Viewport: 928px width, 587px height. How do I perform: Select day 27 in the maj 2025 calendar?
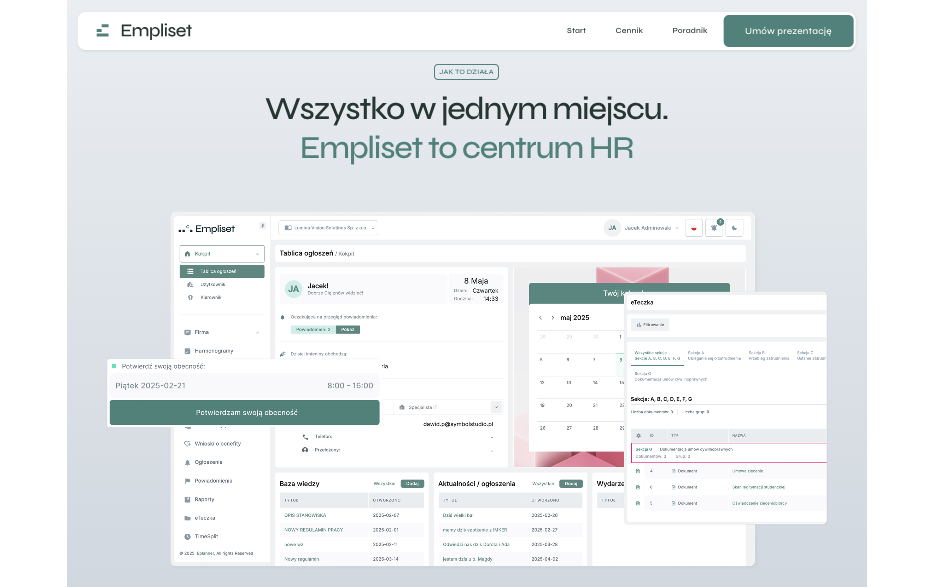click(x=569, y=427)
